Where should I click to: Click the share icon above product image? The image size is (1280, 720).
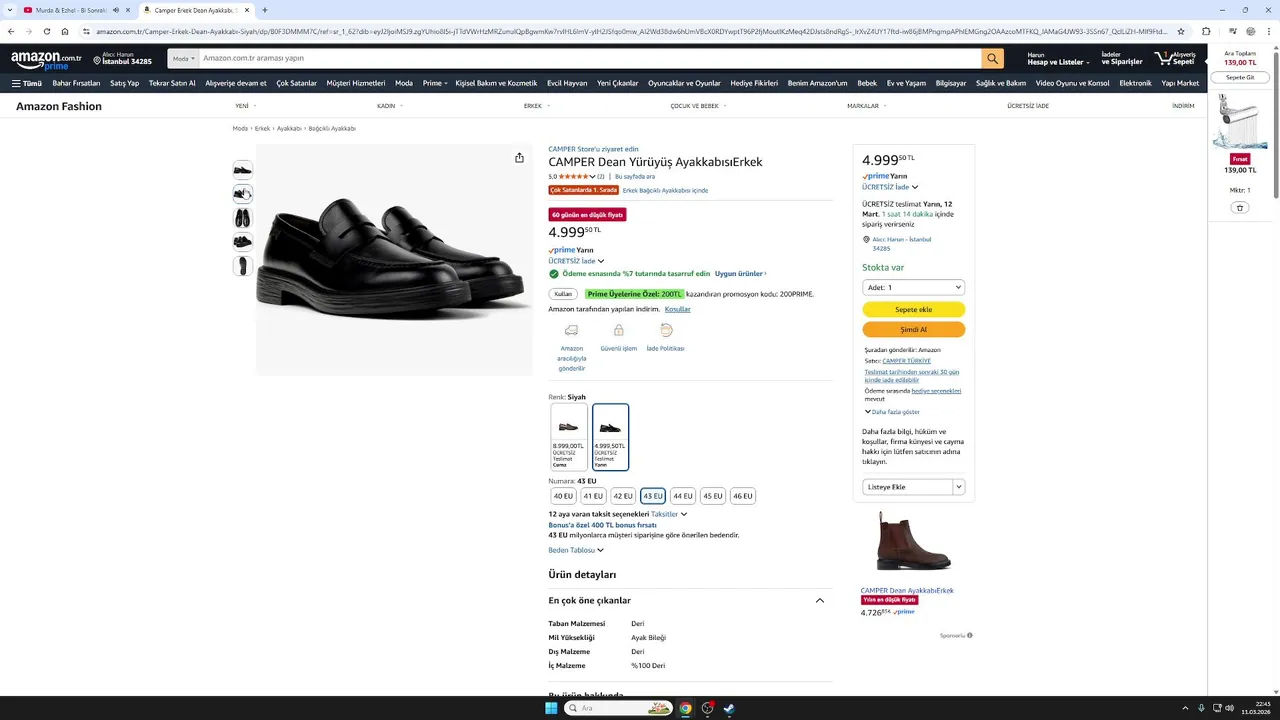click(519, 158)
